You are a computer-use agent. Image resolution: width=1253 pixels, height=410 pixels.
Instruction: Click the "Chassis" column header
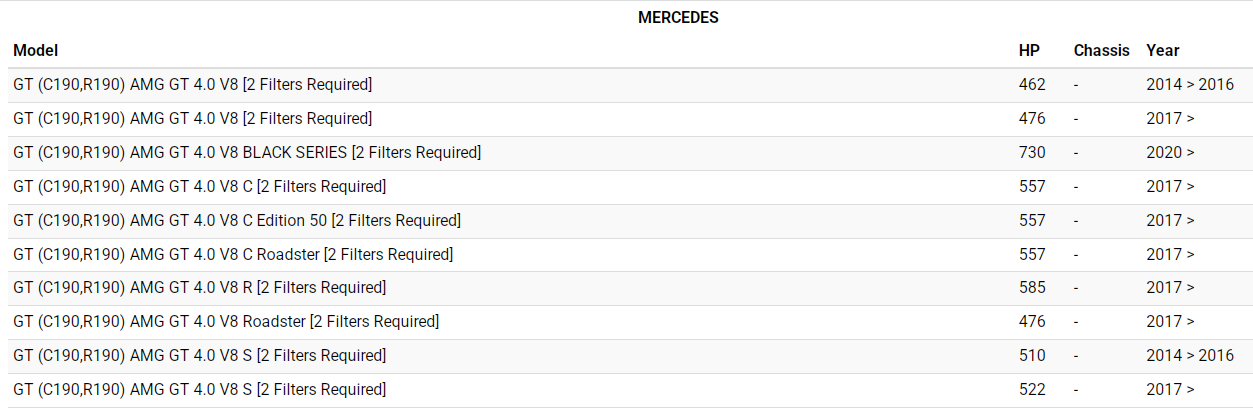click(1101, 50)
